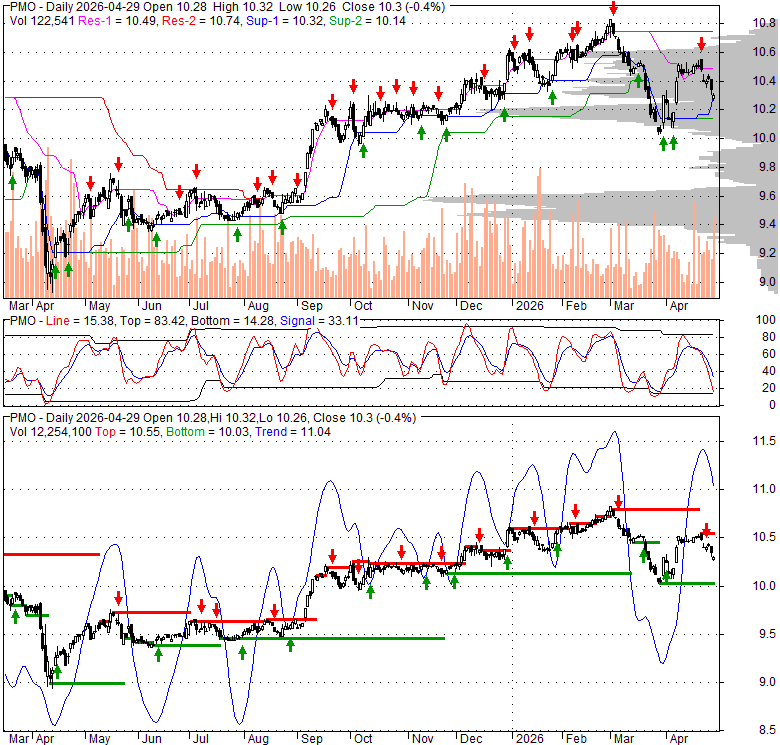The image size is (780, 745).
Task: Click the 9.6 price axis label
Action: [767, 195]
